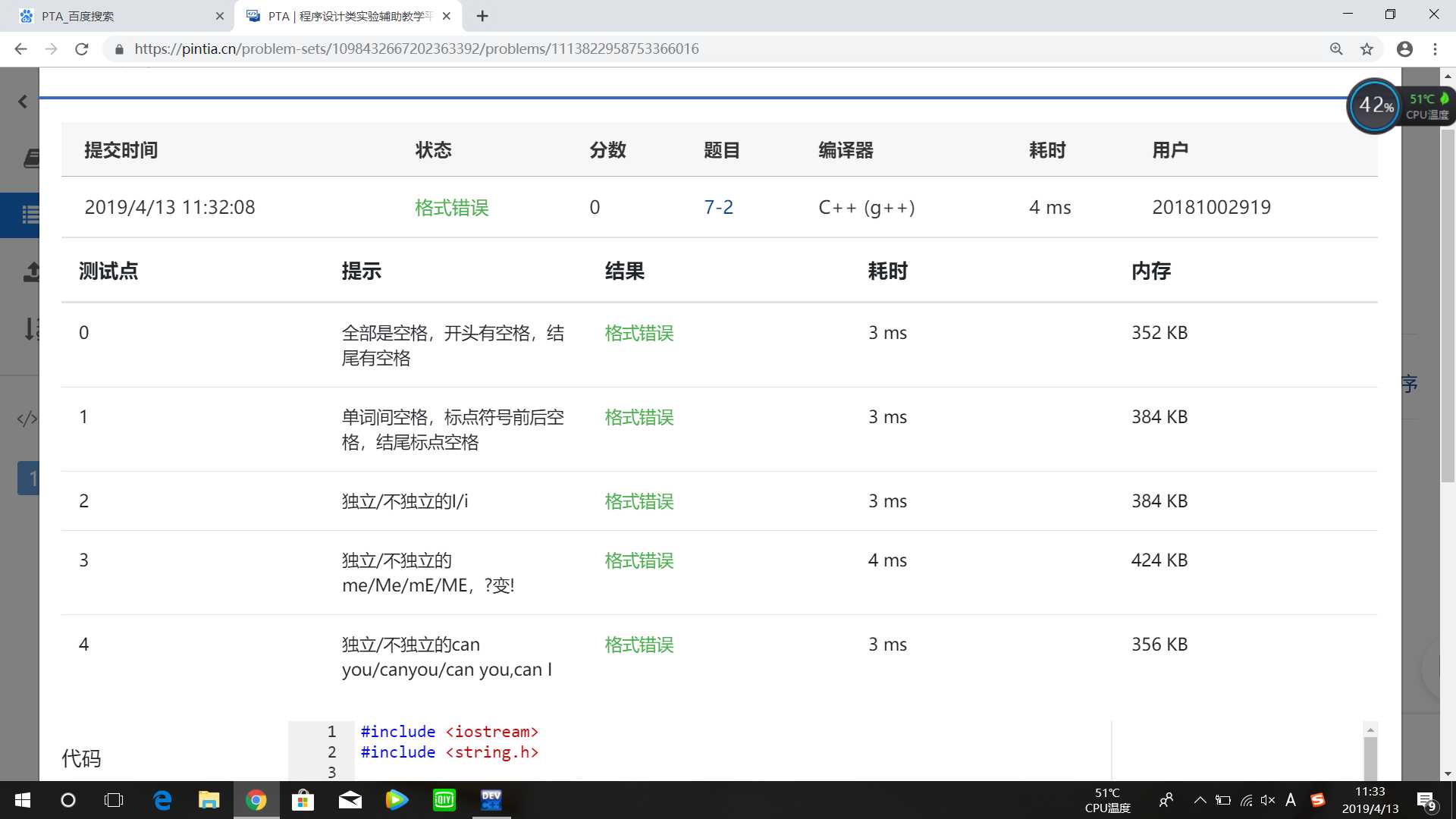Click the muted volume tray icon
This screenshot has width=1456, height=819.
(x=1268, y=800)
